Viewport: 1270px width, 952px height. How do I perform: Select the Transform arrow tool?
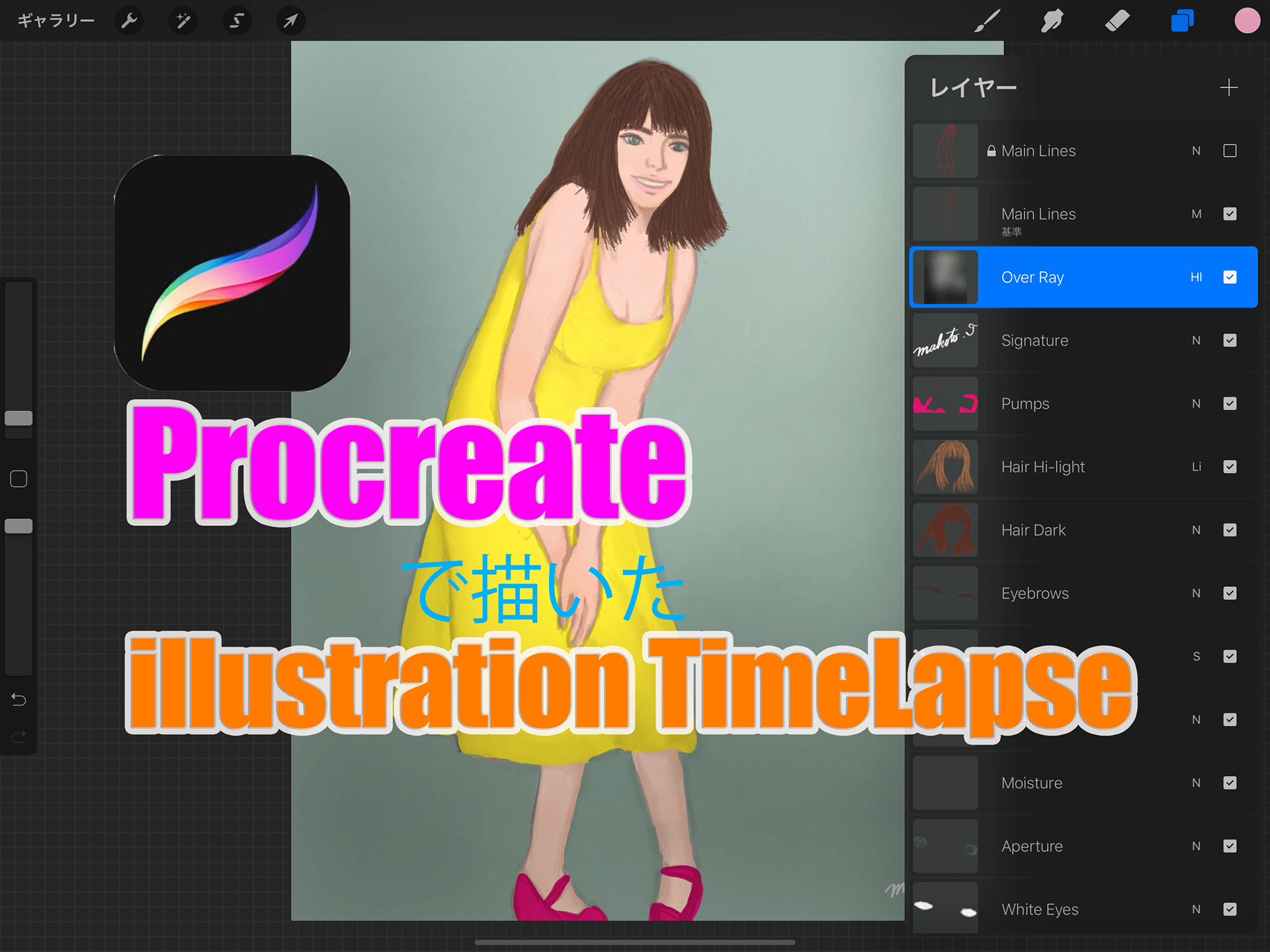tap(290, 21)
